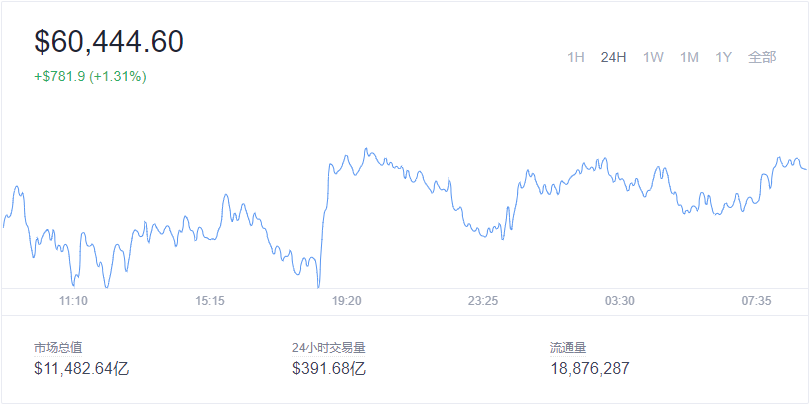812x404 pixels.
Task: Switch chart to 全部 range
Action: (x=762, y=57)
